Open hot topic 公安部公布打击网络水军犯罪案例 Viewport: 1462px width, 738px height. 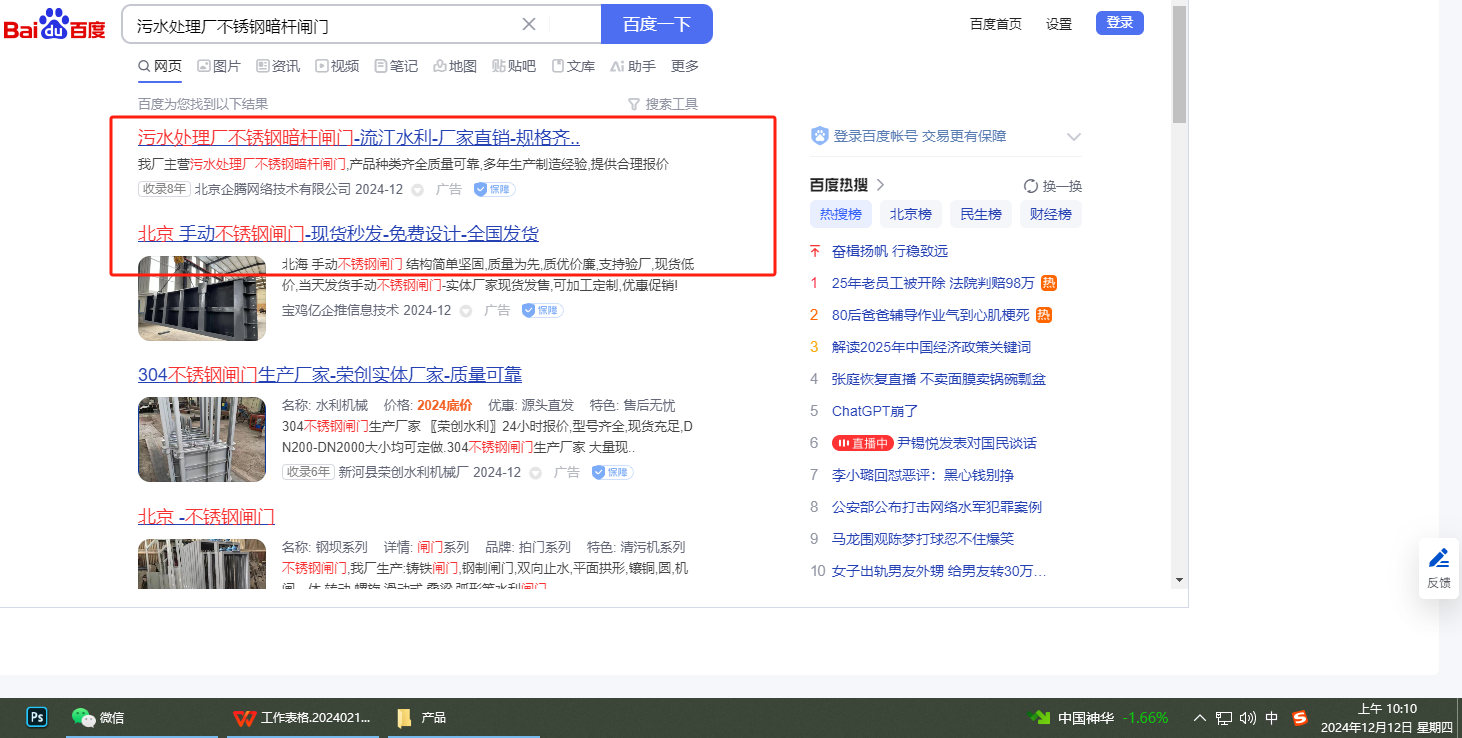[937, 507]
